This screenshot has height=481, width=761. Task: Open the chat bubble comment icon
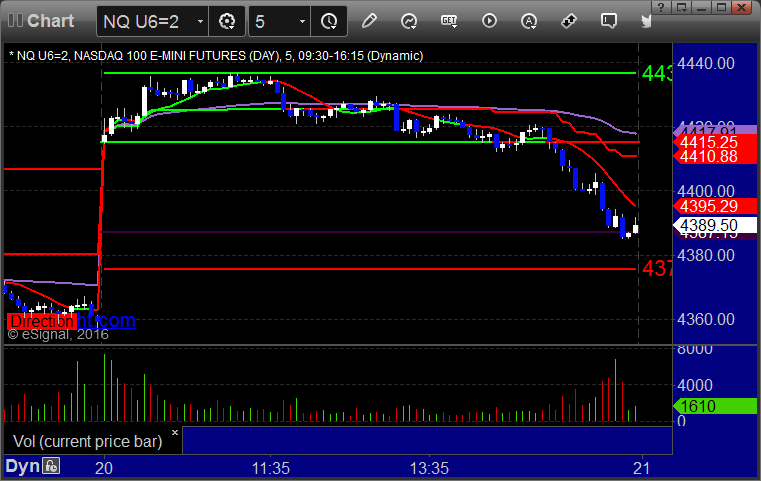(x=609, y=21)
